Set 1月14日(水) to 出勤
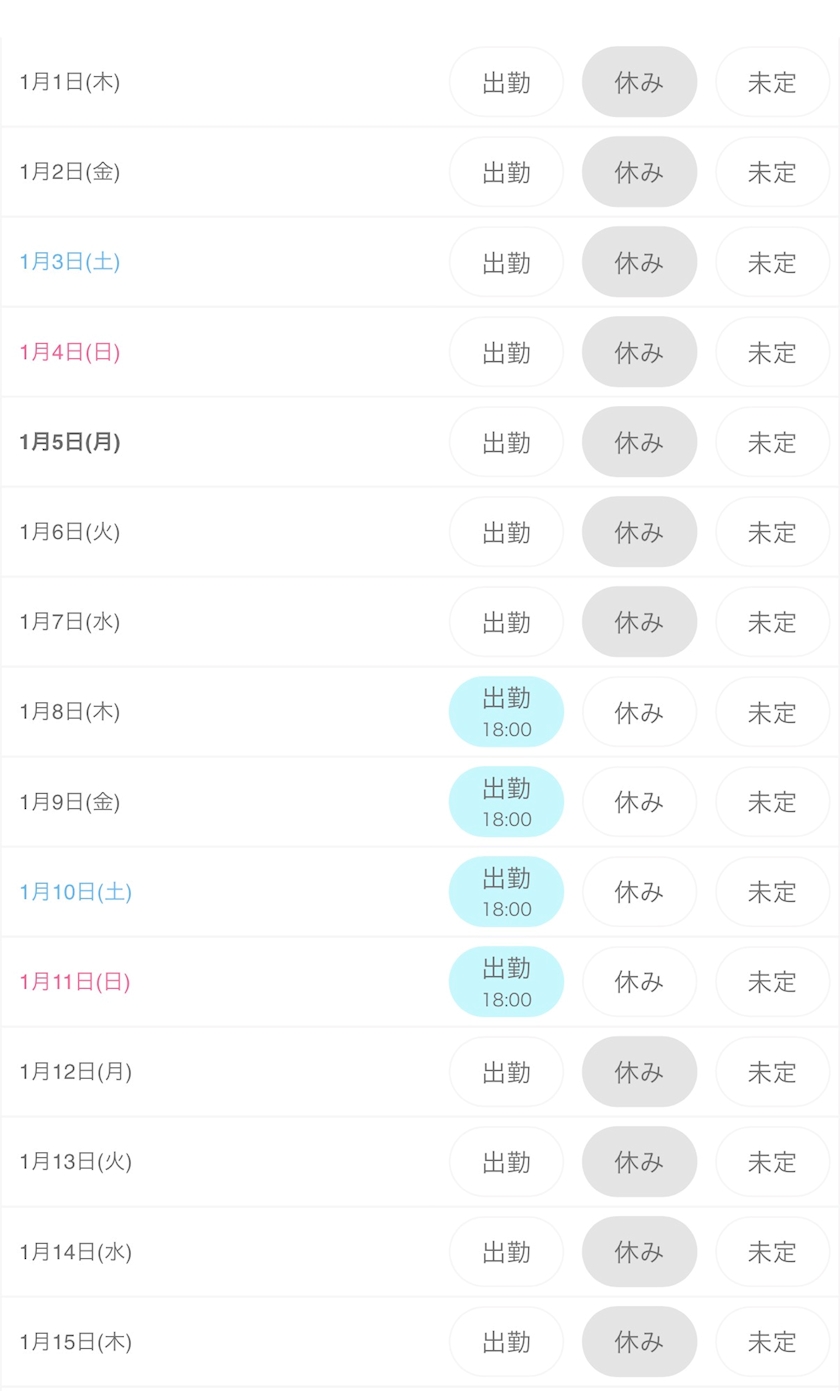 coord(506,1252)
